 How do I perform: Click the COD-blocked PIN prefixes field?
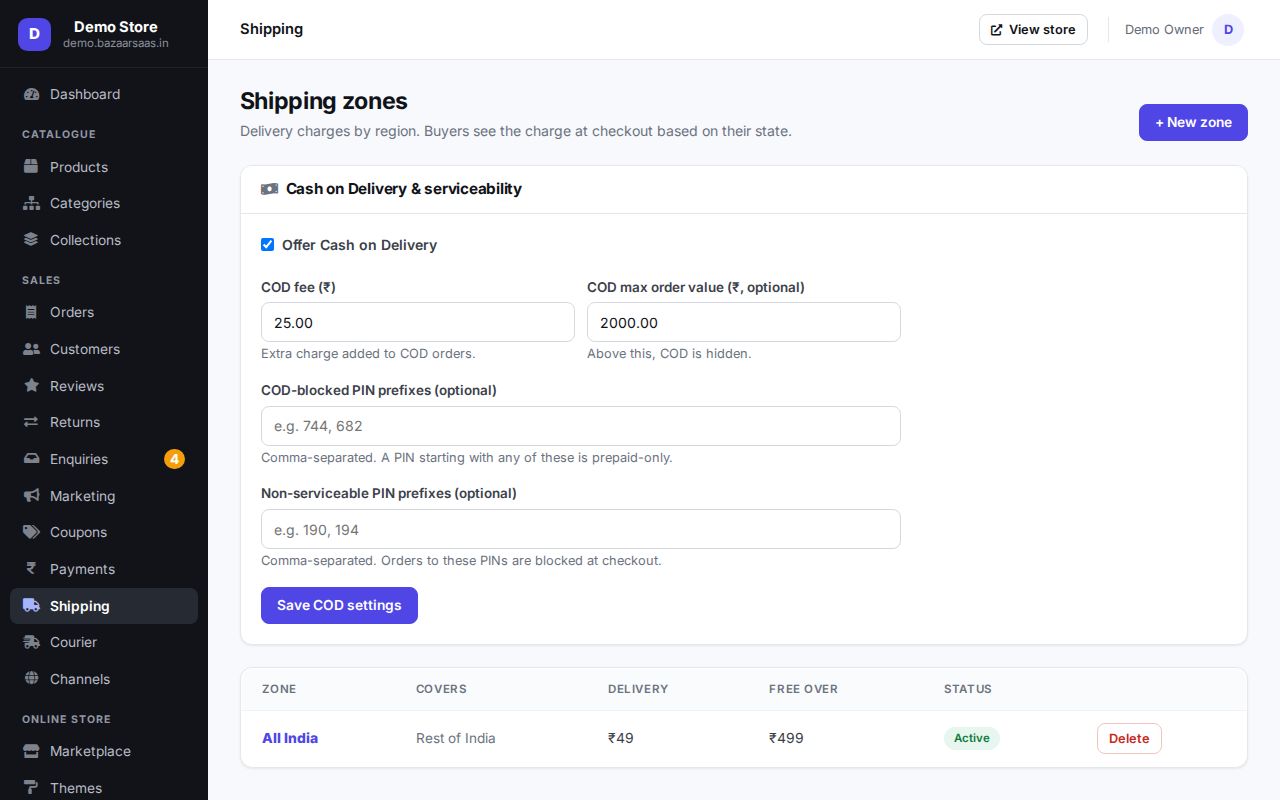pyautogui.click(x=581, y=426)
